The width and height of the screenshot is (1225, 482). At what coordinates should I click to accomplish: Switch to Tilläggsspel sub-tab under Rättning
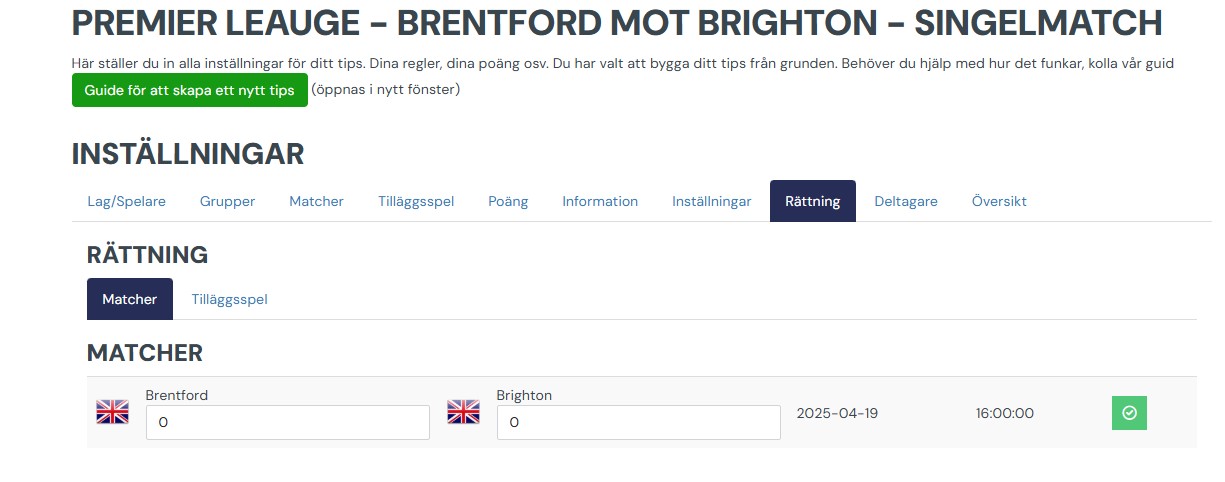point(229,299)
